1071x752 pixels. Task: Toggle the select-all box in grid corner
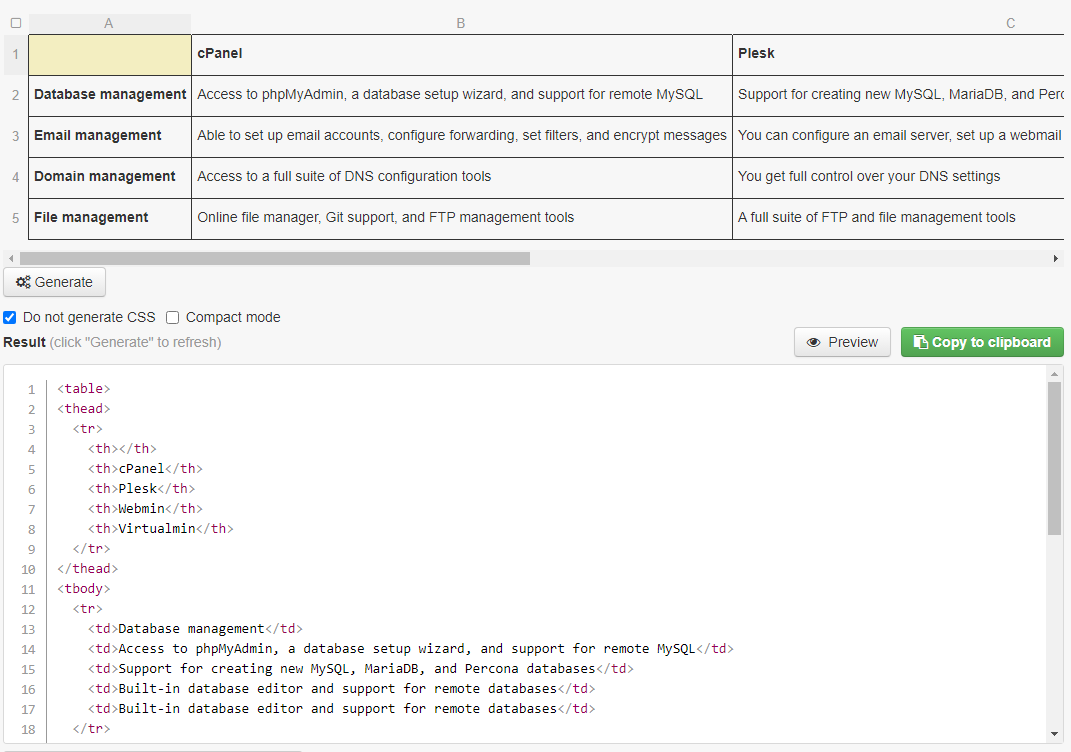tap(15, 23)
